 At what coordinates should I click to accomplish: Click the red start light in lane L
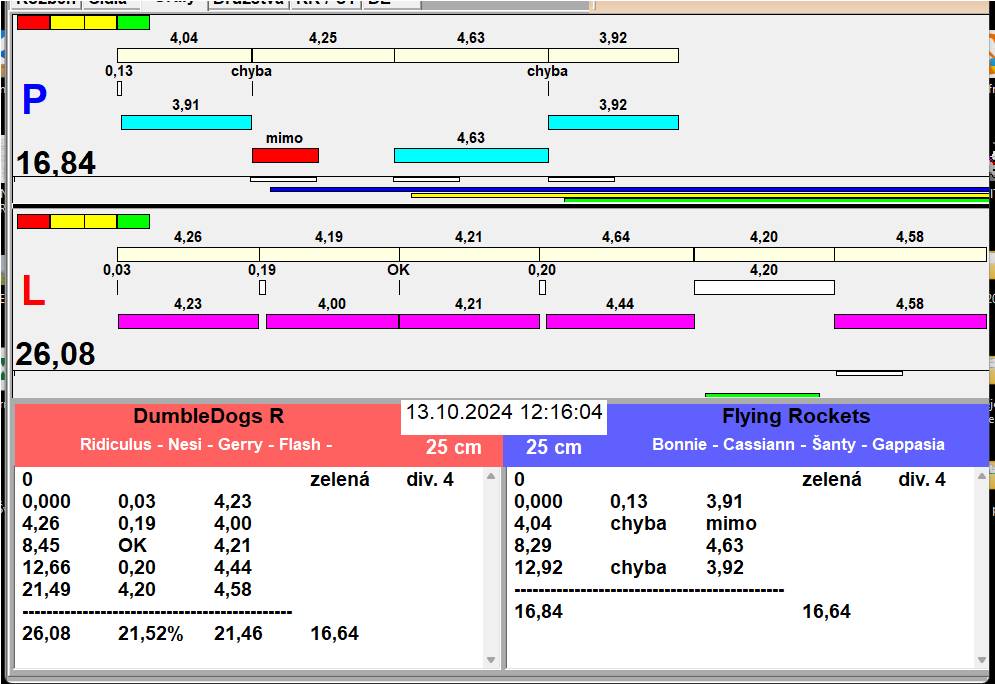[x=33, y=221]
